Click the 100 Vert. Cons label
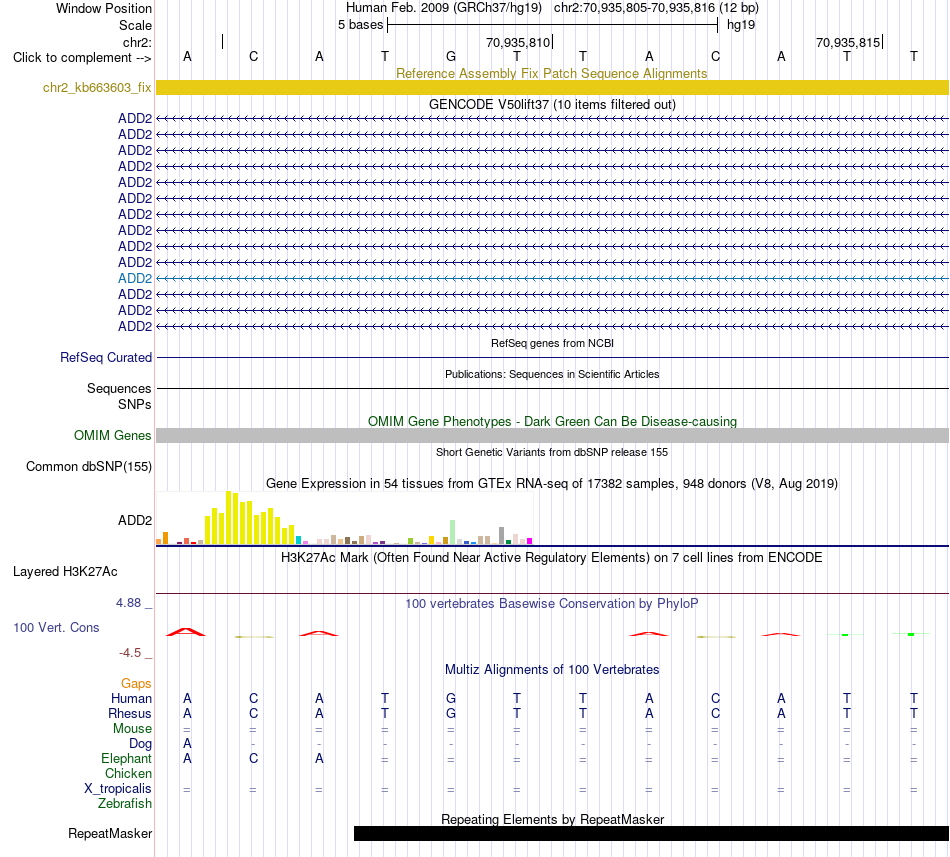 point(56,627)
